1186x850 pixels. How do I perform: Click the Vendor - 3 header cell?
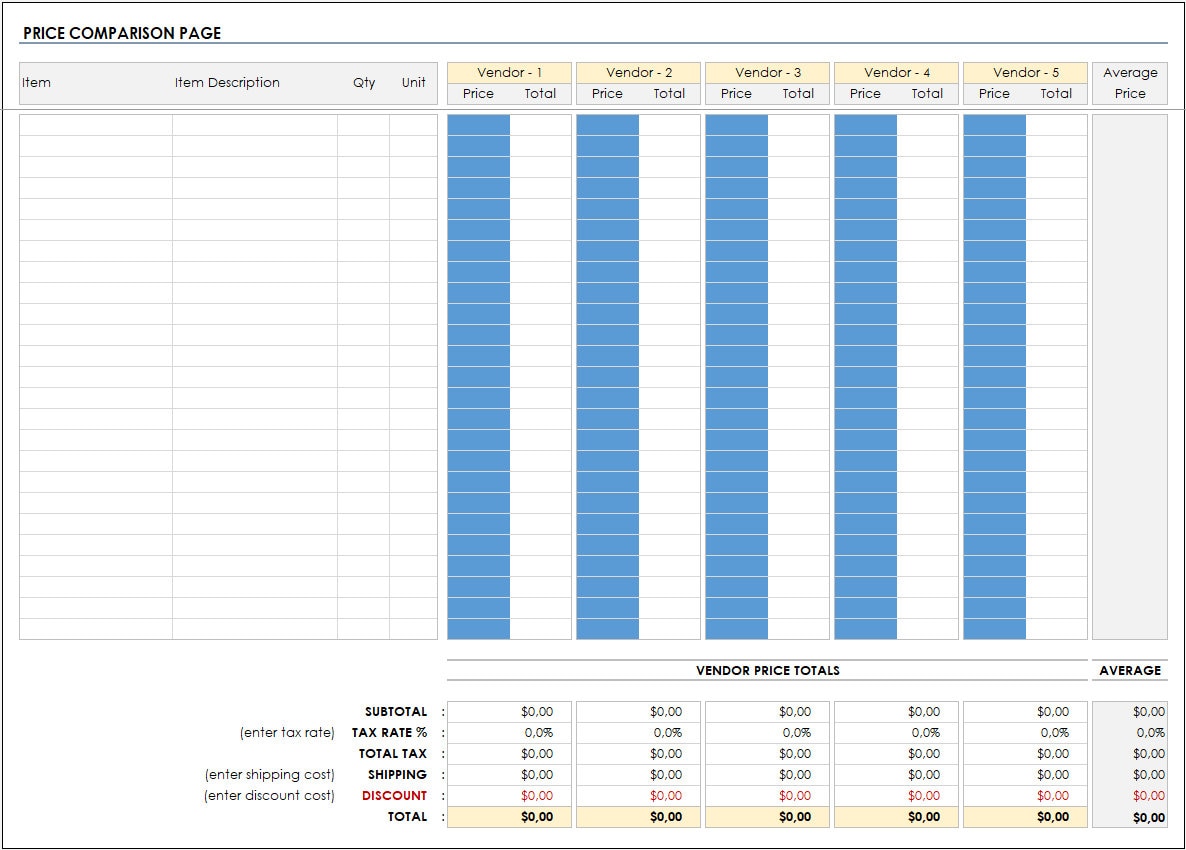pos(767,72)
